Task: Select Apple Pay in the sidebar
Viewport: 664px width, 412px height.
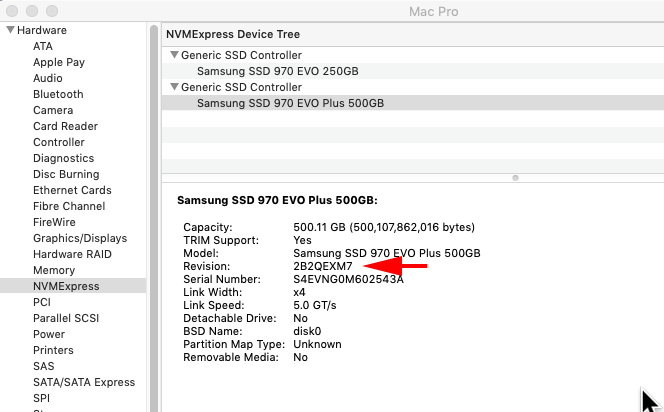Action: (59, 62)
